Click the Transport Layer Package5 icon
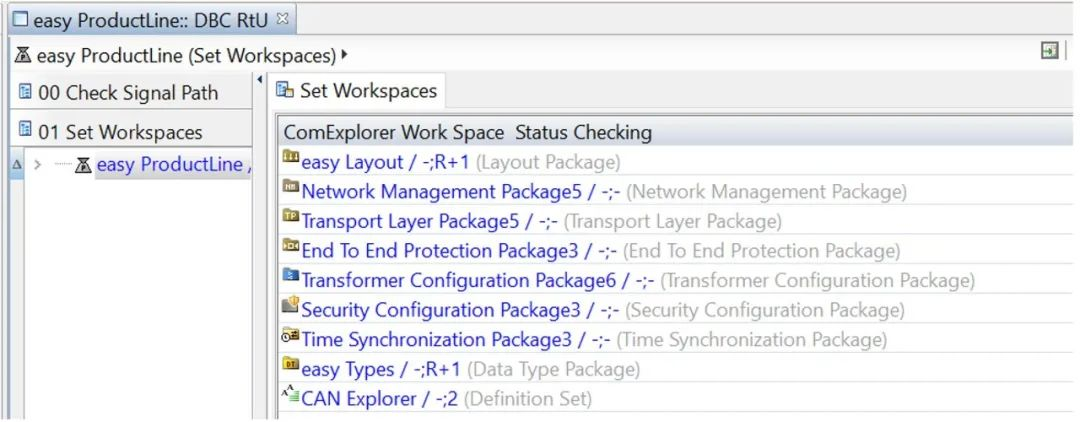The image size is (1080, 422). pos(291,217)
